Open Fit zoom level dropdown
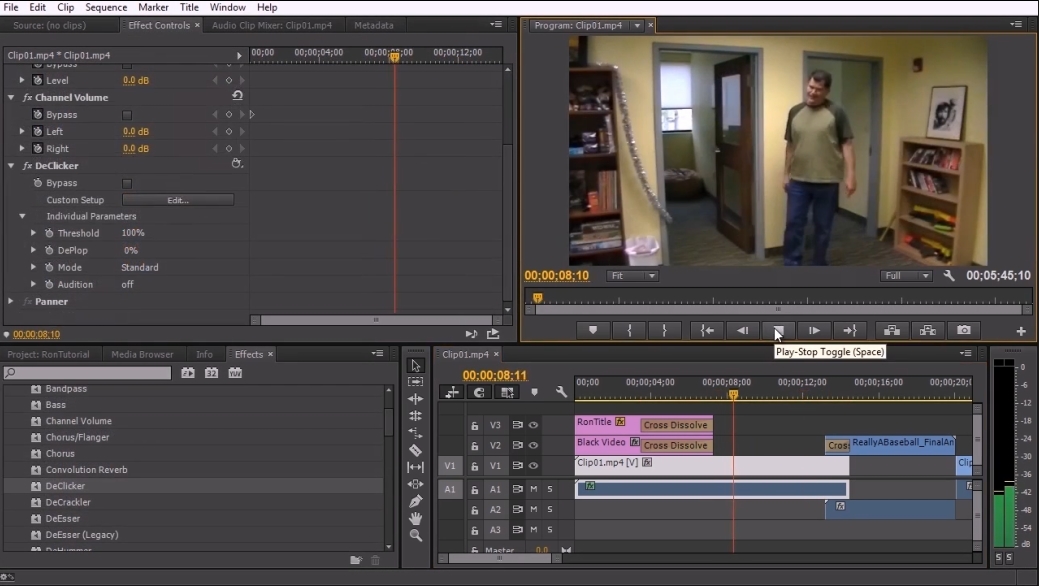The width and height of the screenshot is (1039, 586). (631, 276)
